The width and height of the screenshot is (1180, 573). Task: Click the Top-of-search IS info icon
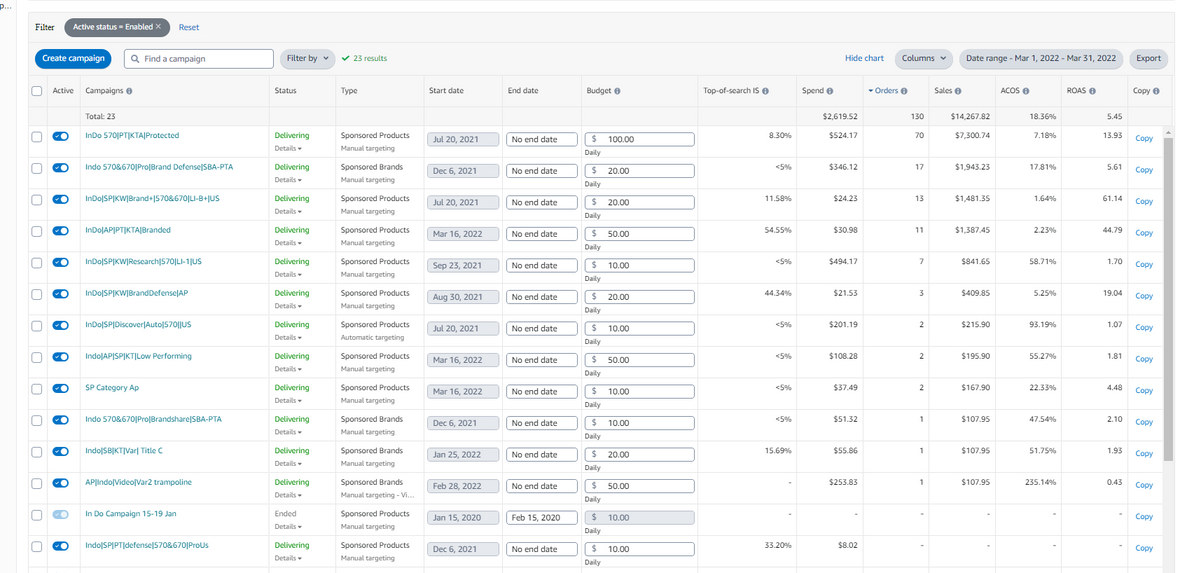(x=765, y=91)
